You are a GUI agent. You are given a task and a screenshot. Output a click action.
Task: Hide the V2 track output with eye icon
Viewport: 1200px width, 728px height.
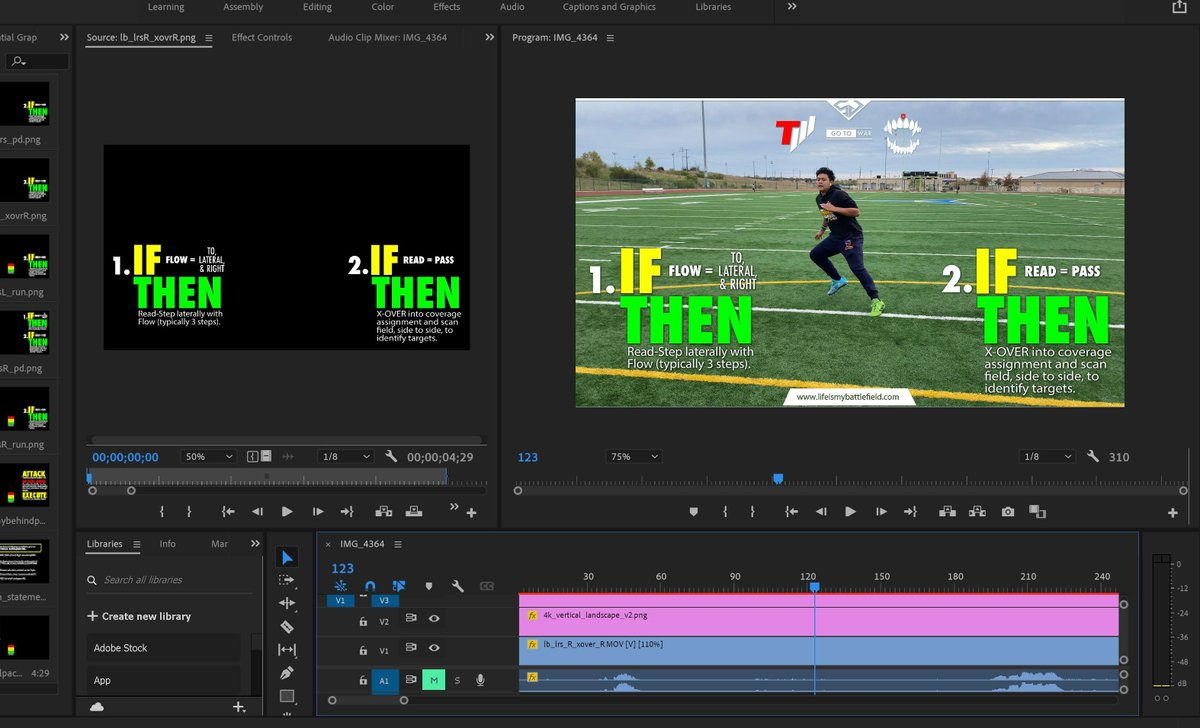tap(434, 620)
